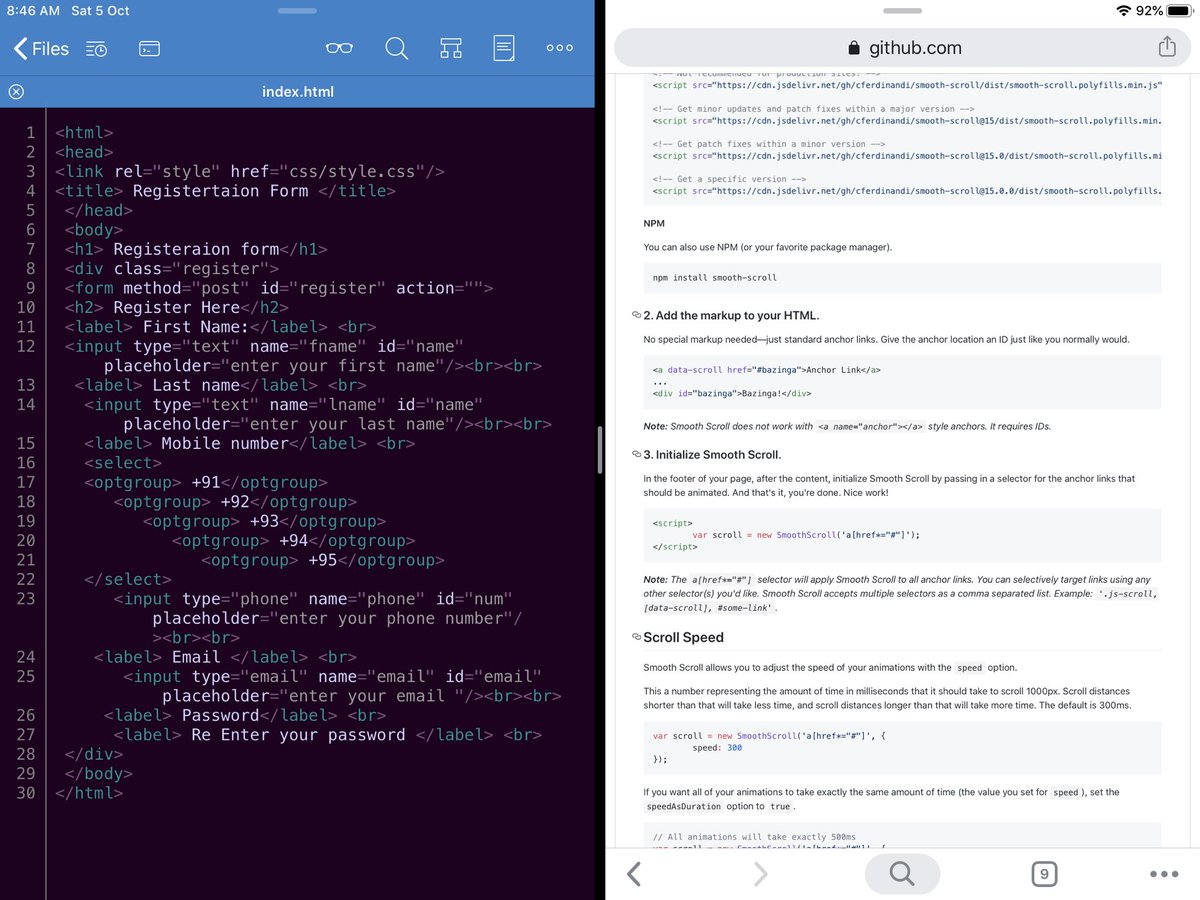
Task: Select line number 12 in the gutter
Action: pos(26,346)
